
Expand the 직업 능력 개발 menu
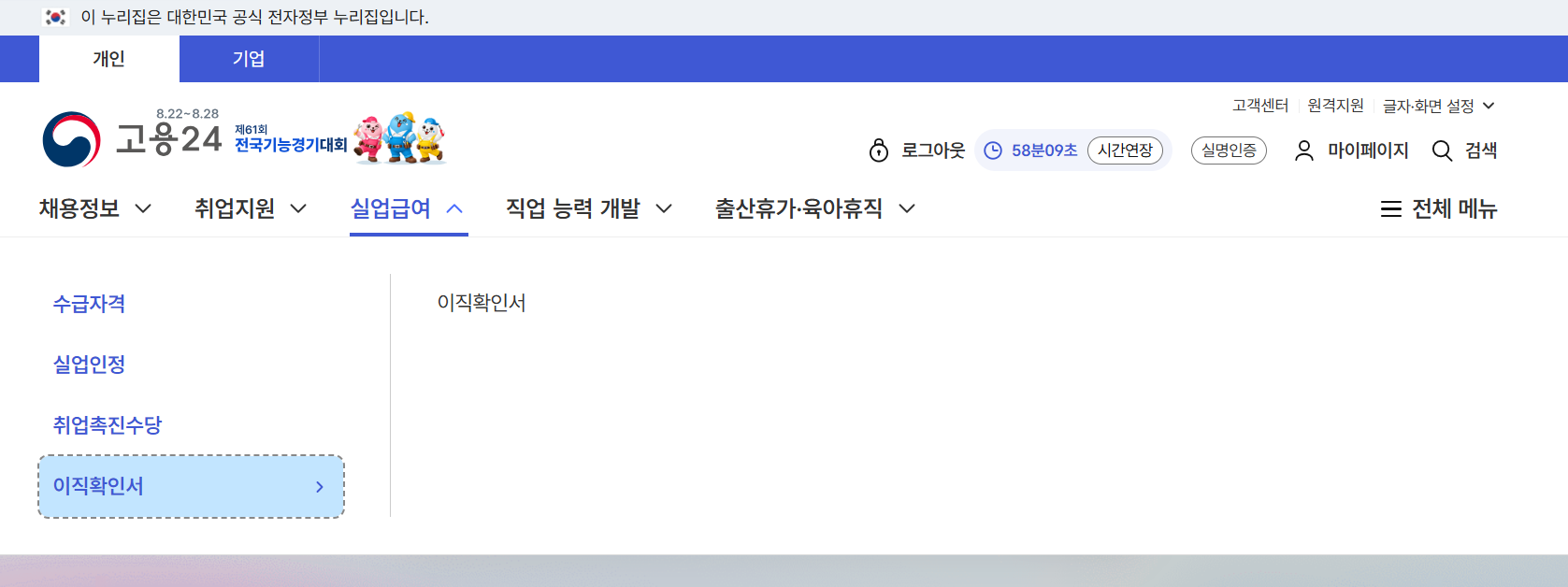pyautogui.click(x=589, y=208)
